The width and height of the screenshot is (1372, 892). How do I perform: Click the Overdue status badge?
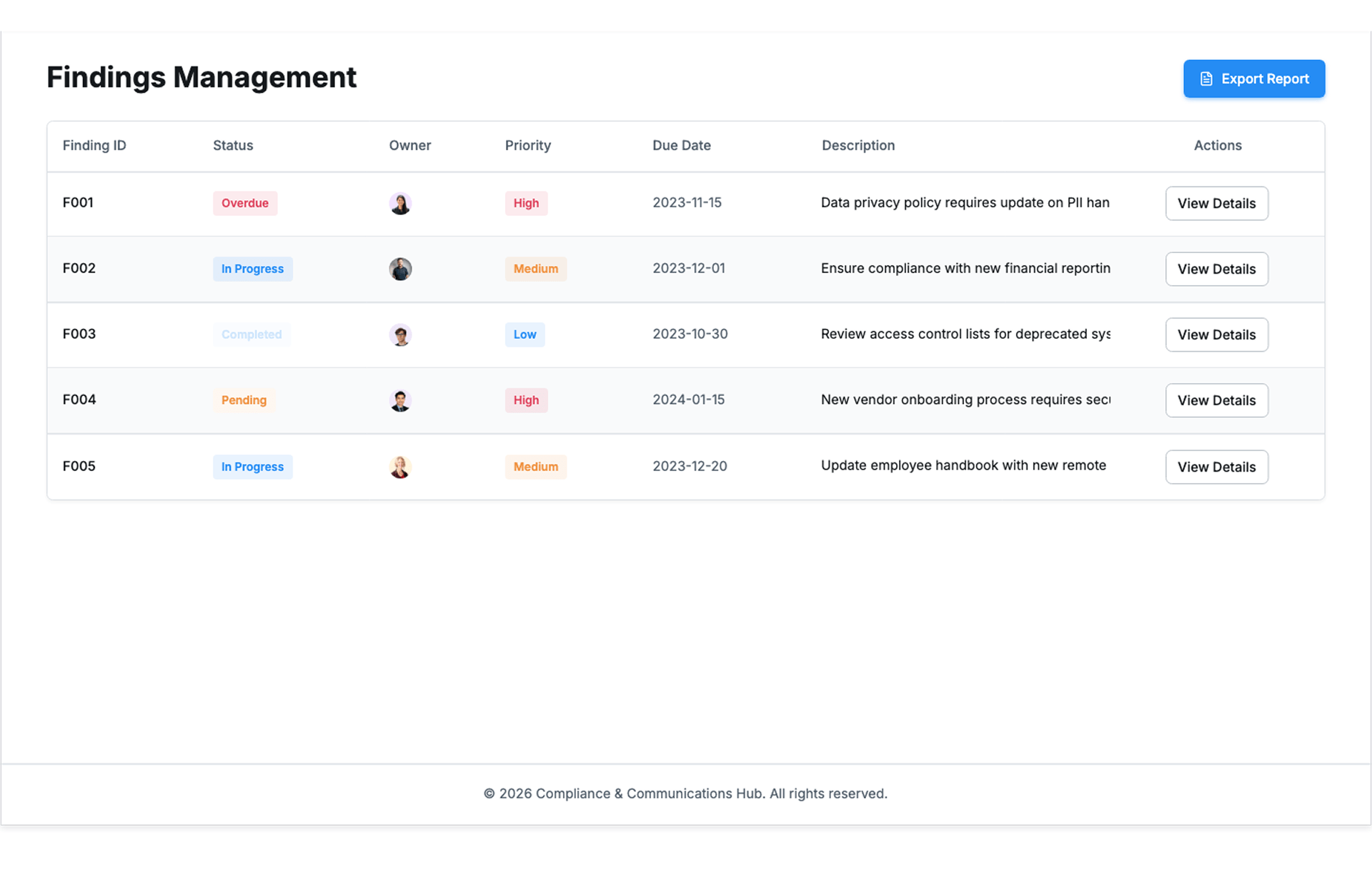(x=244, y=204)
